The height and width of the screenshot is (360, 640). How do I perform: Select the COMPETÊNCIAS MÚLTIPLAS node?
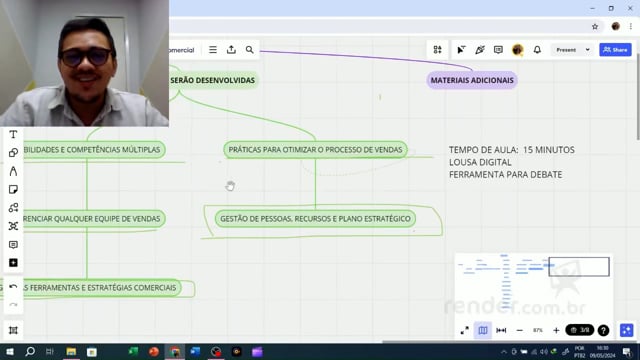[94, 150]
